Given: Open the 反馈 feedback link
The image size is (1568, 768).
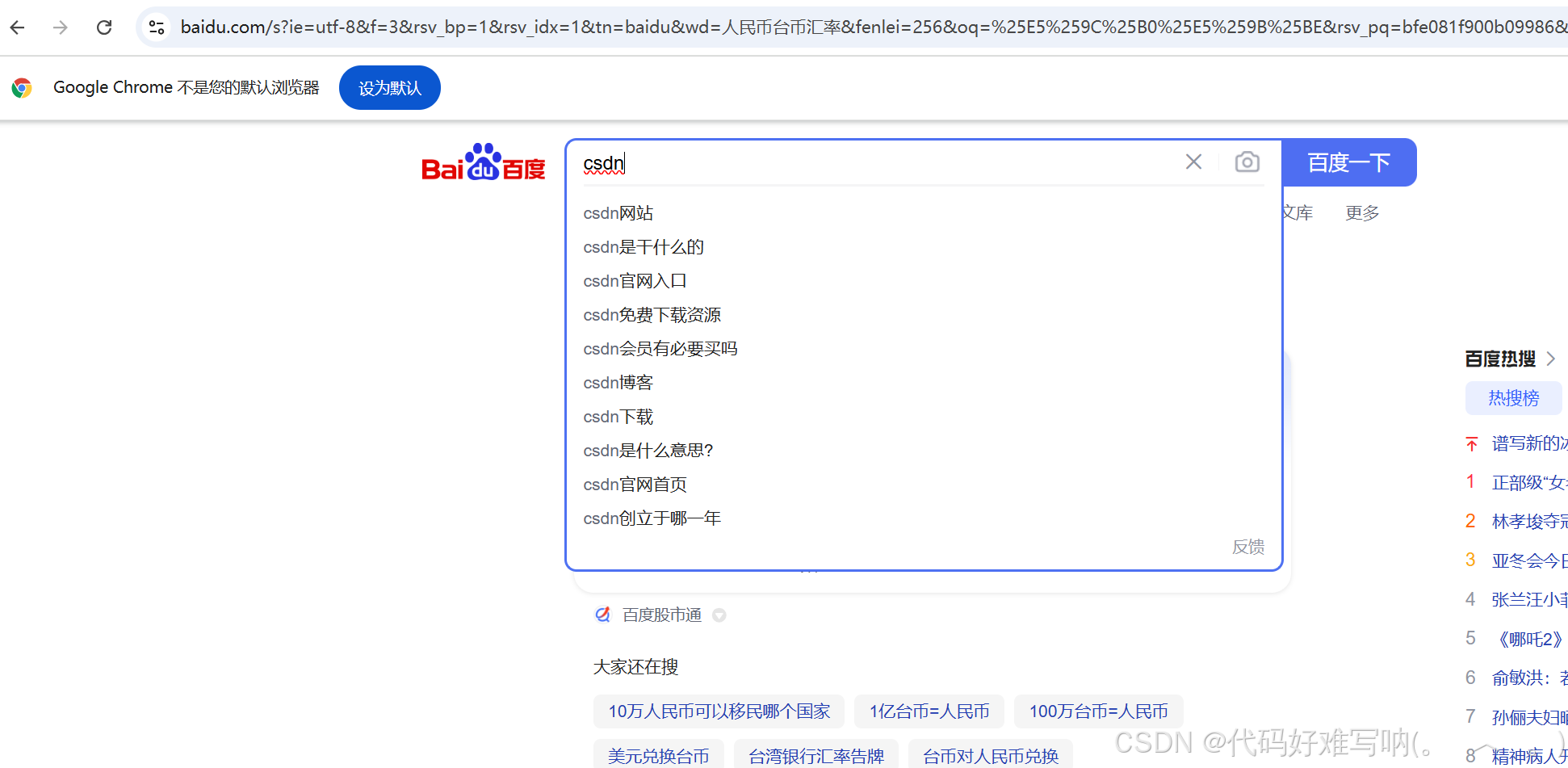Looking at the screenshot, I should [1248, 547].
